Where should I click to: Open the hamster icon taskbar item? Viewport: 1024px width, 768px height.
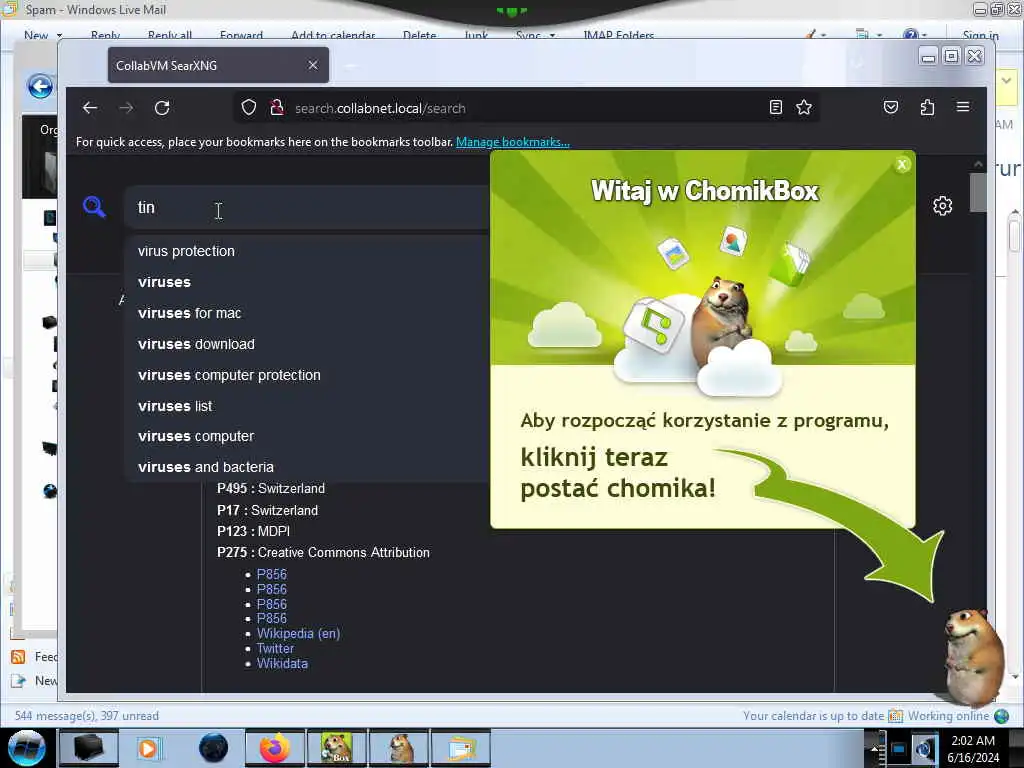coord(400,748)
